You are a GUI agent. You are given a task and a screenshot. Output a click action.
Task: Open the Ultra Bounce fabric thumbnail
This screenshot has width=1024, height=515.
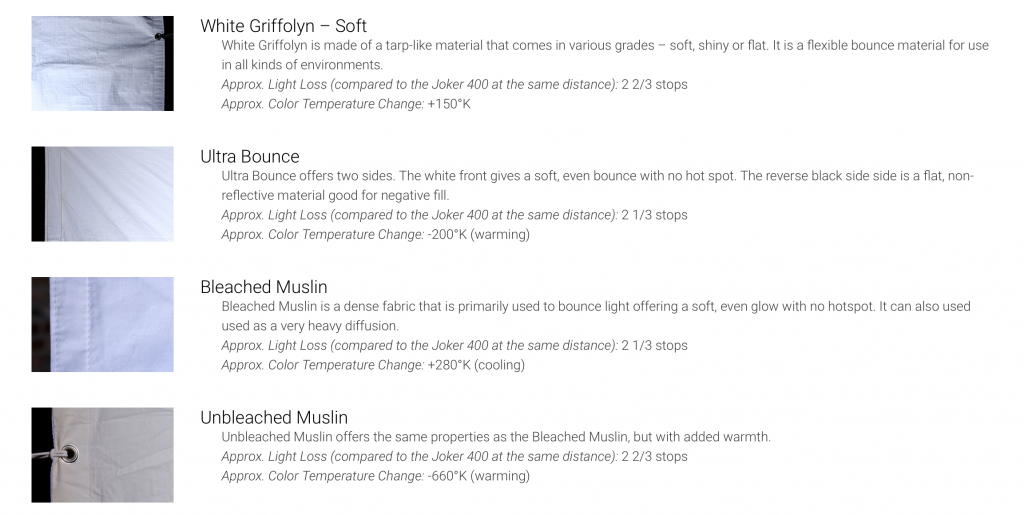(102, 194)
